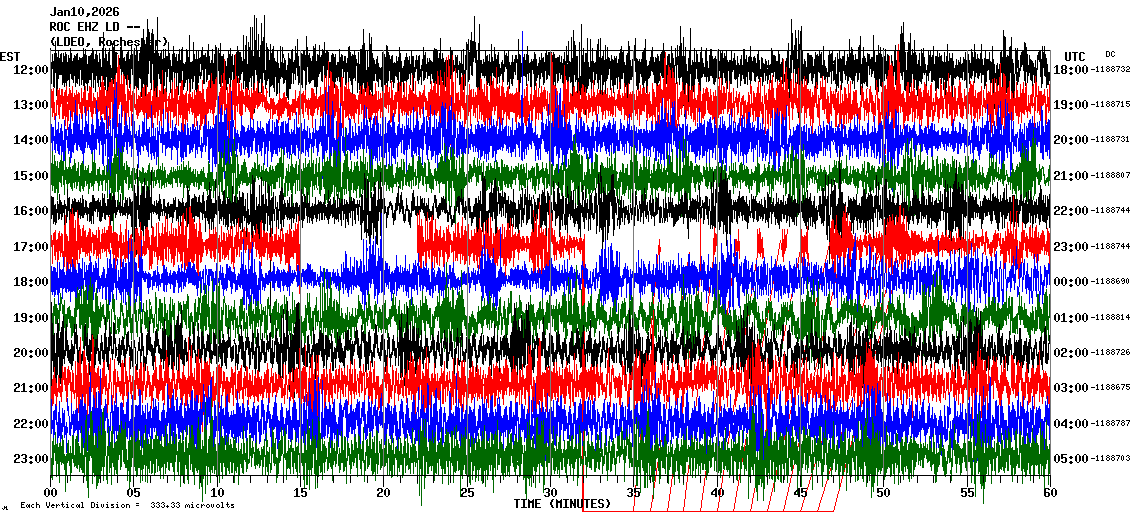This screenshot has width=1130, height=519.
Task: Select the 15:00 EST row label
Action: tap(30, 176)
